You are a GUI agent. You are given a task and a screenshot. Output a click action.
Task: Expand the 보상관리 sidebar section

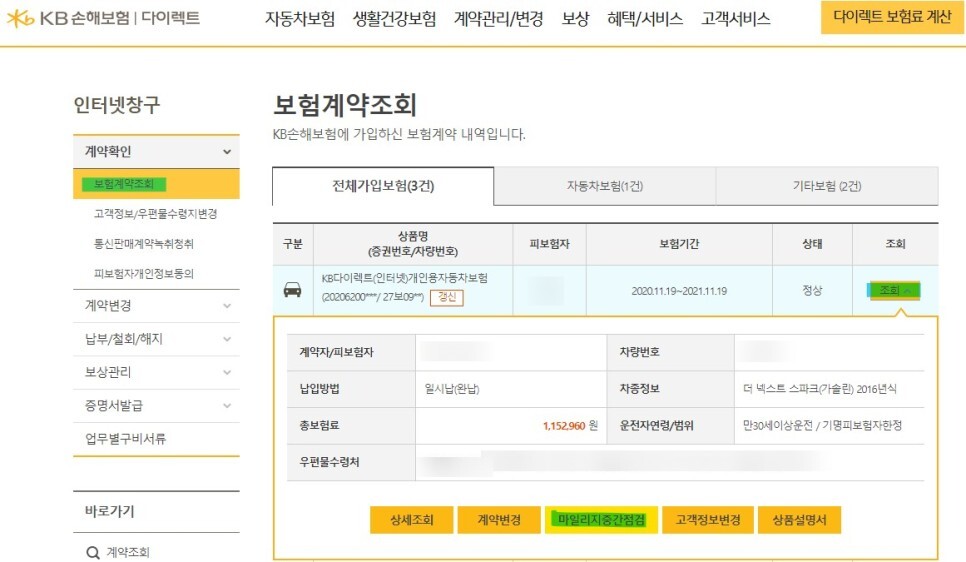coord(156,372)
